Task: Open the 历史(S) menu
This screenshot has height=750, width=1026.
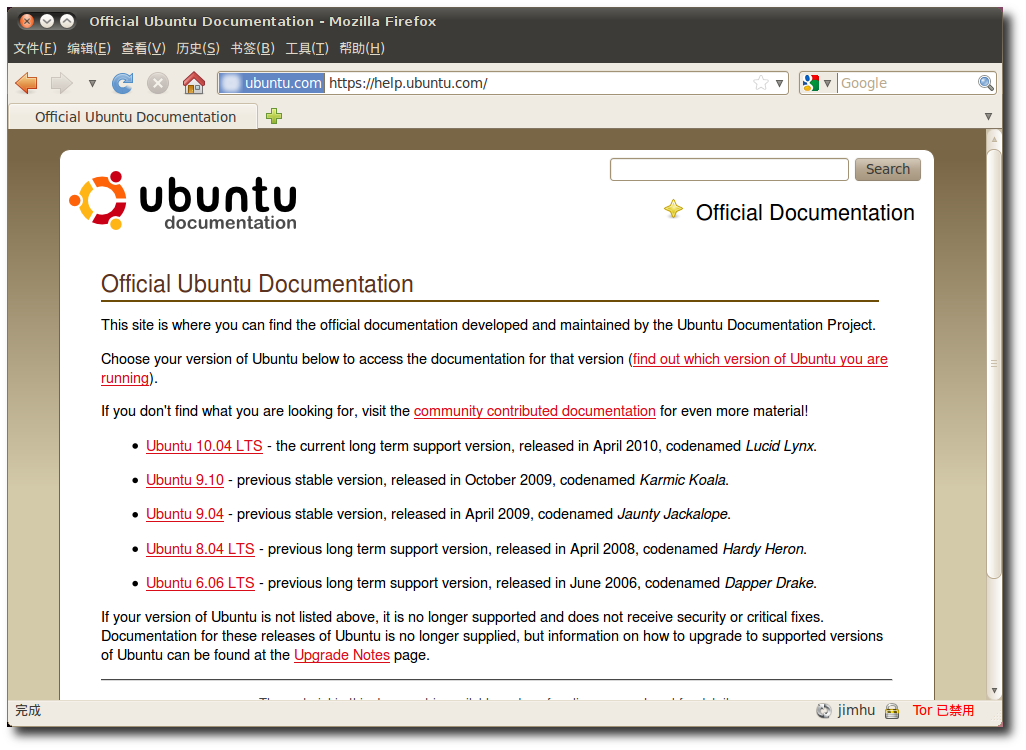Action: pos(198,48)
